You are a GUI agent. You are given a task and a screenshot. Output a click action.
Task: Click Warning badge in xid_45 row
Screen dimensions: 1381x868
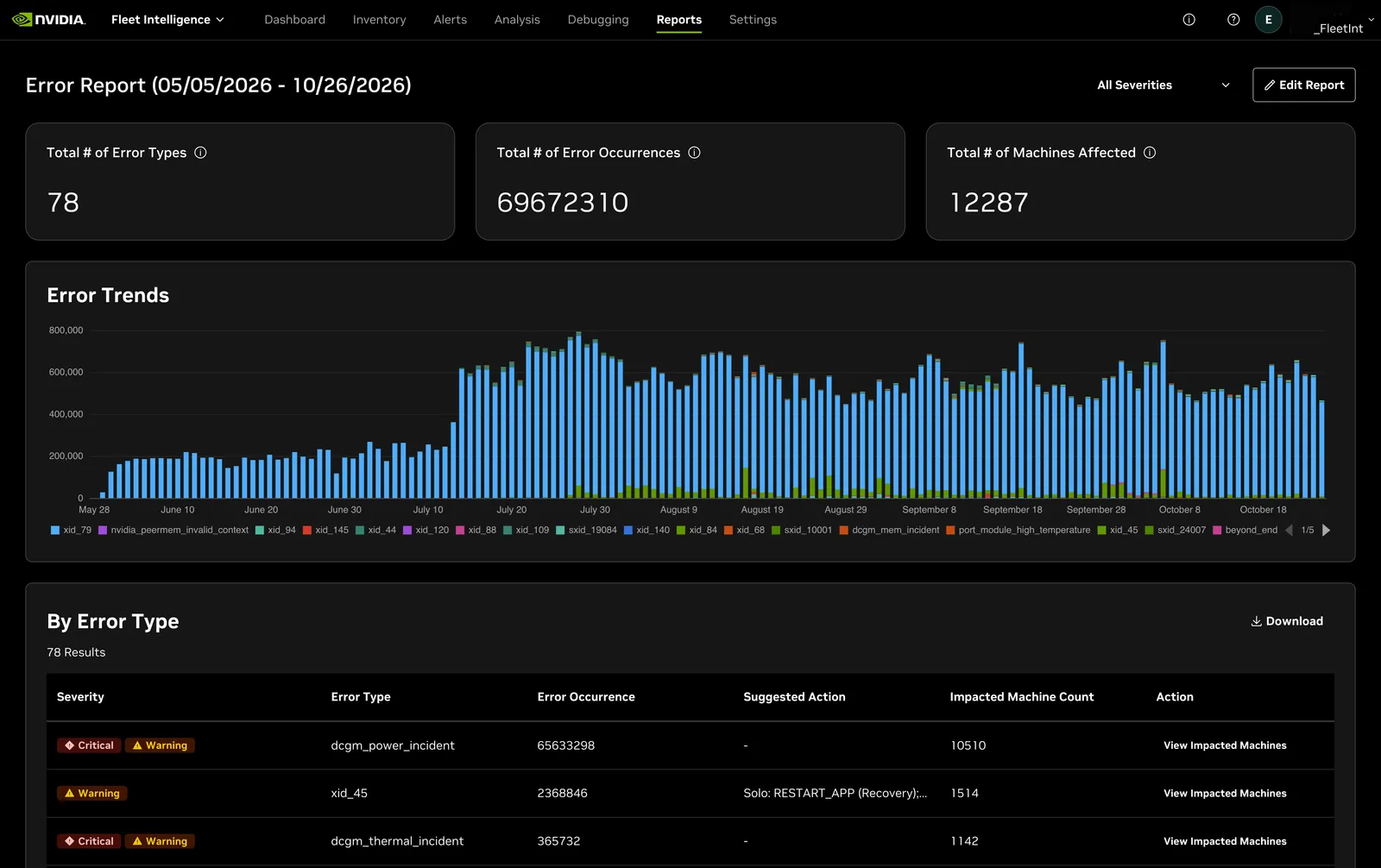(x=92, y=793)
